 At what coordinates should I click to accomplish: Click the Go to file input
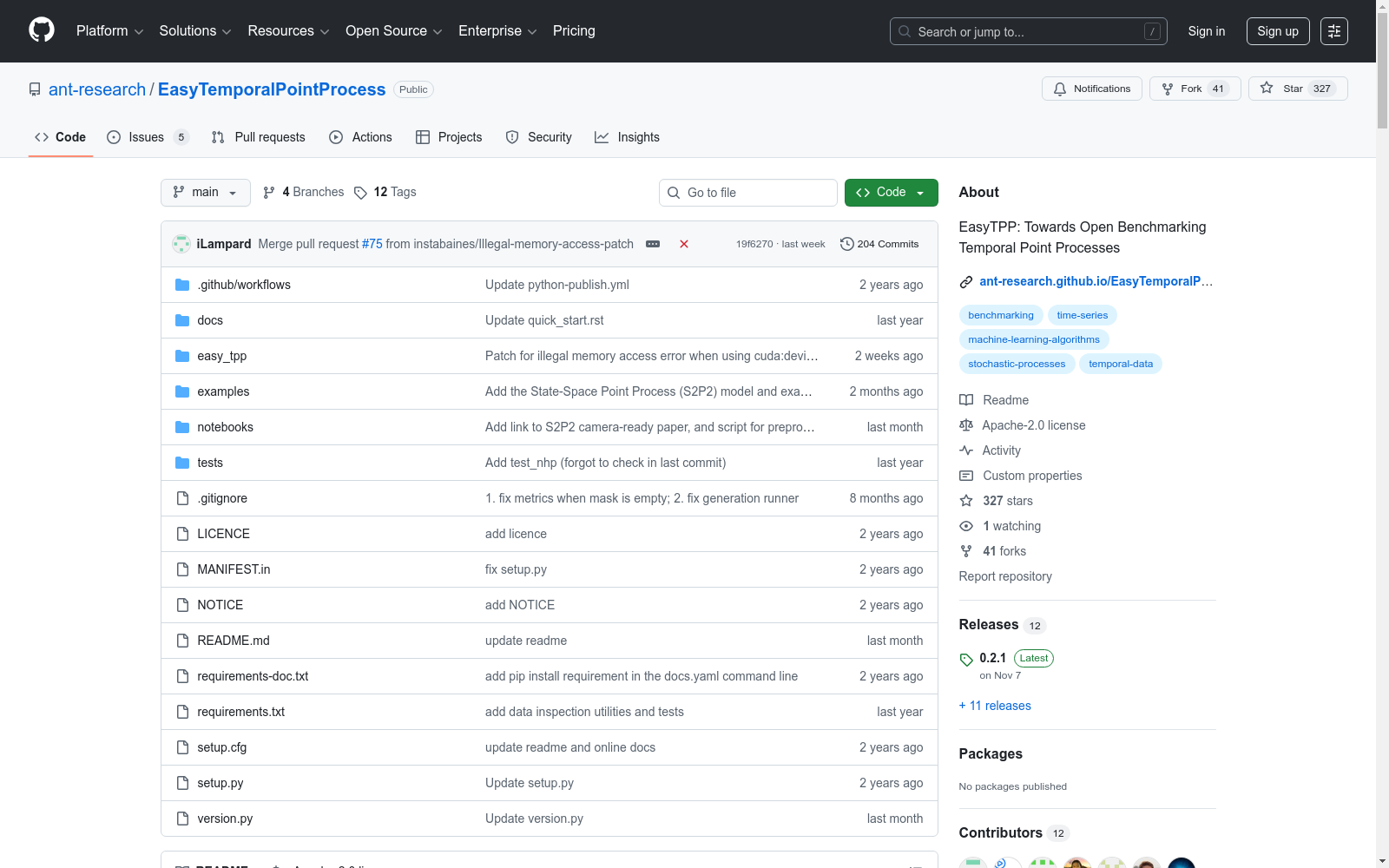pos(748,193)
